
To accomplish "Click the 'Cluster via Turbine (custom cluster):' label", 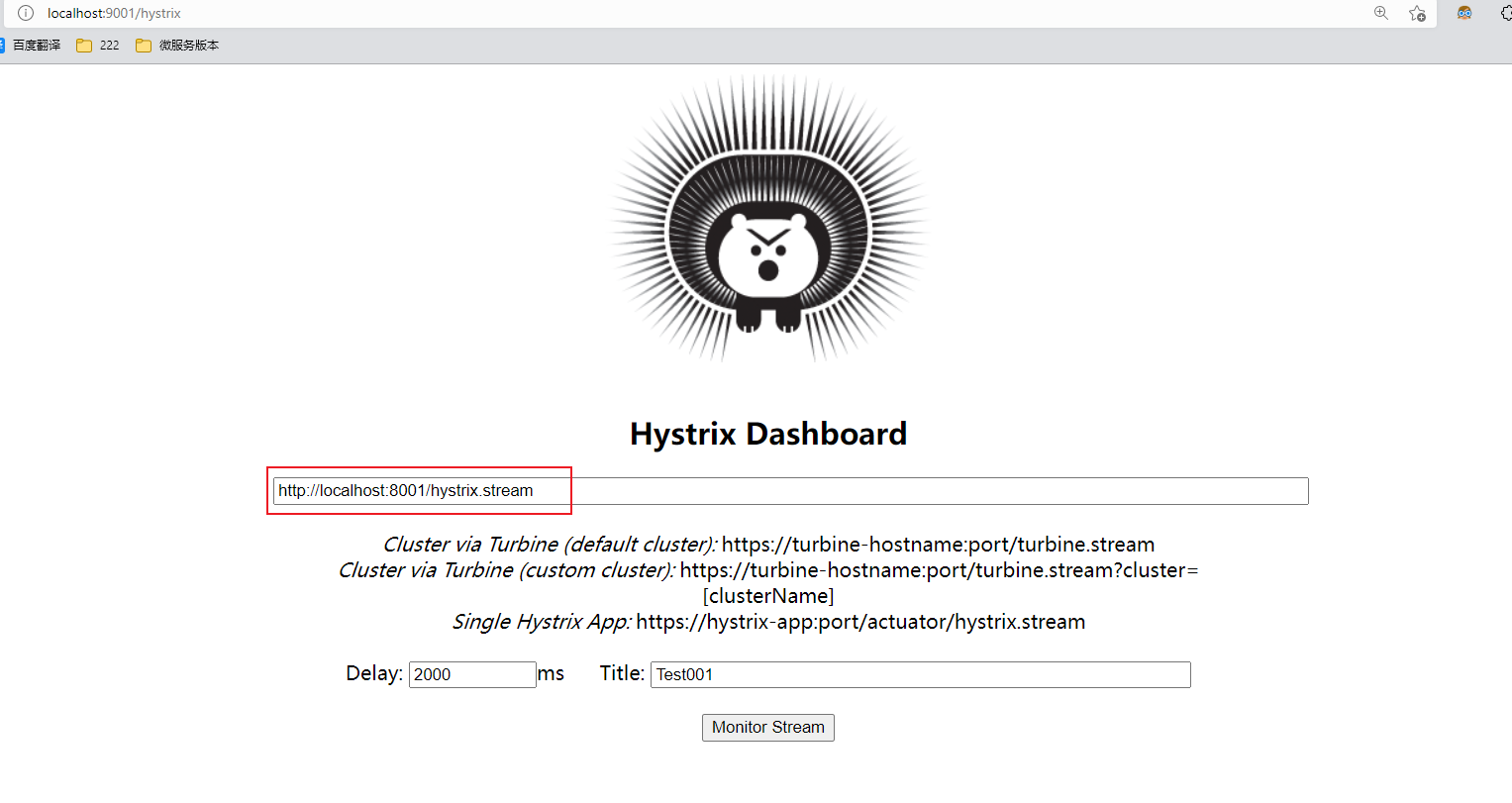I will coord(507,570).
